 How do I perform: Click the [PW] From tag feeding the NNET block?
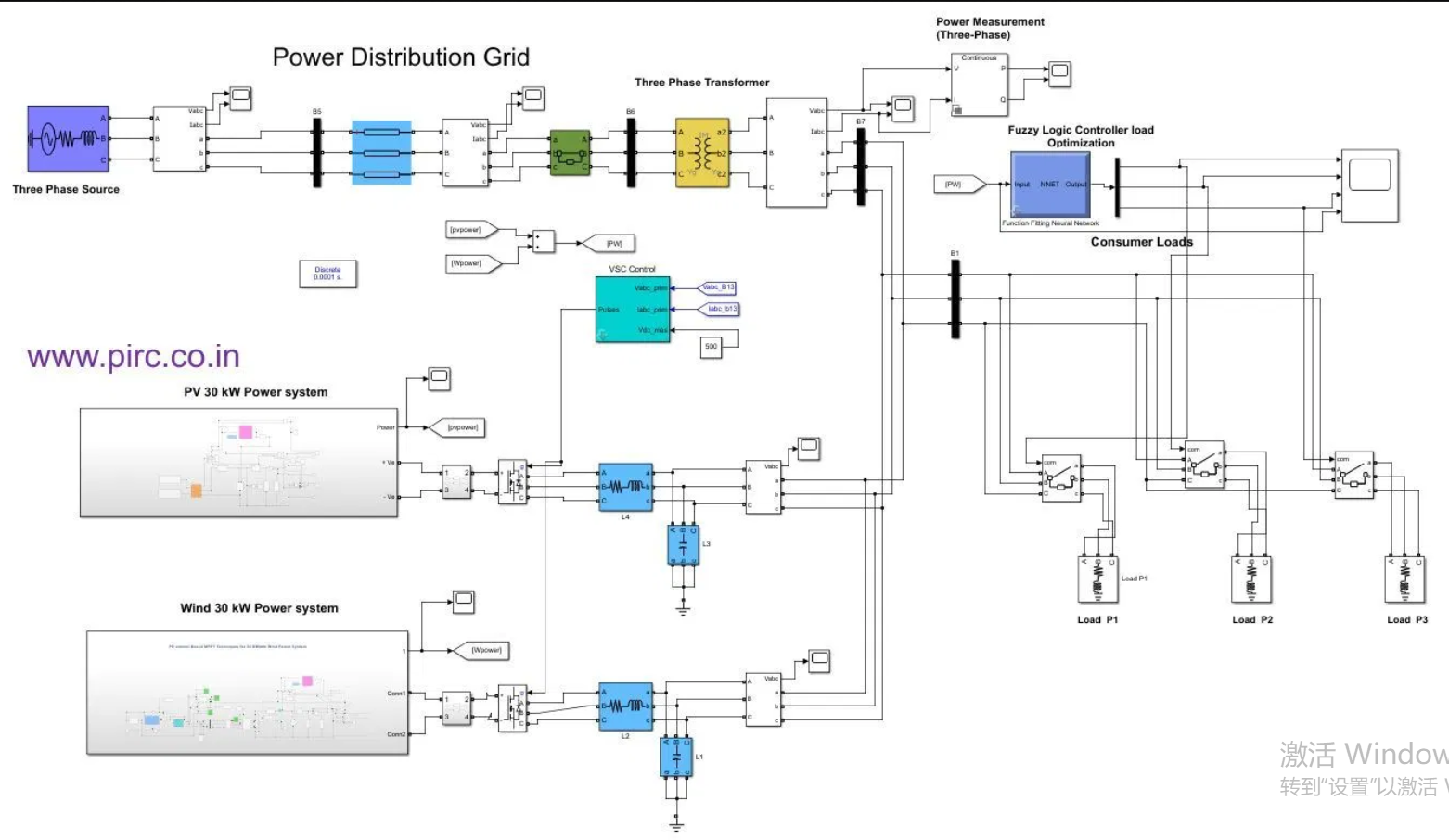pyautogui.click(x=958, y=185)
